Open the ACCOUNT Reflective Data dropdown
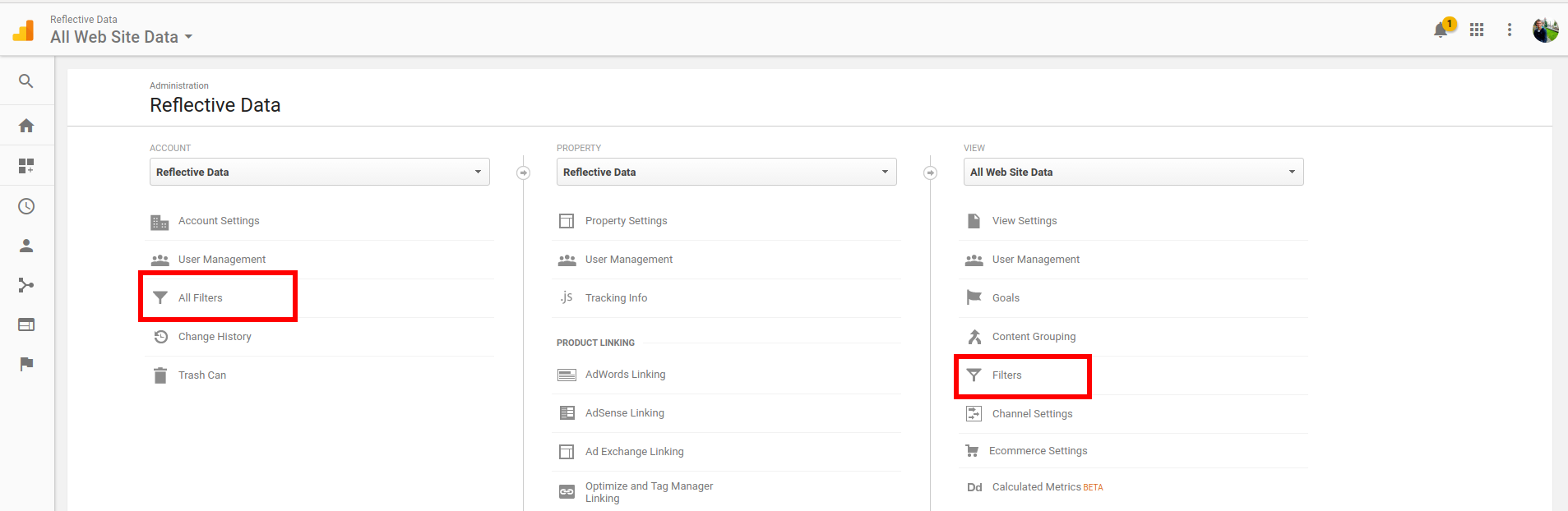Screen dimensions: 1568x511 point(320,172)
